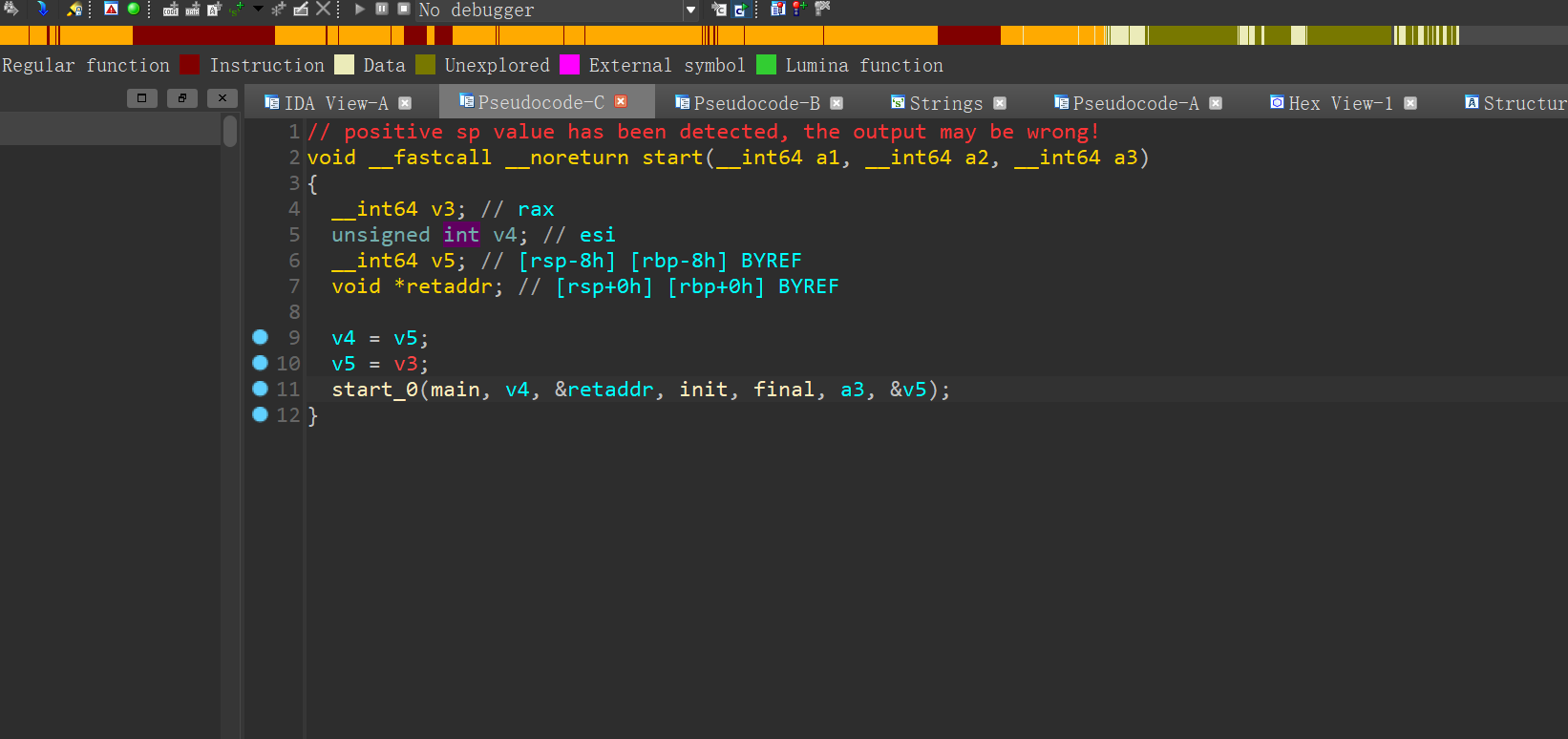Click the start_0 function call
Screen dimensions: 1568x739
click(374, 390)
